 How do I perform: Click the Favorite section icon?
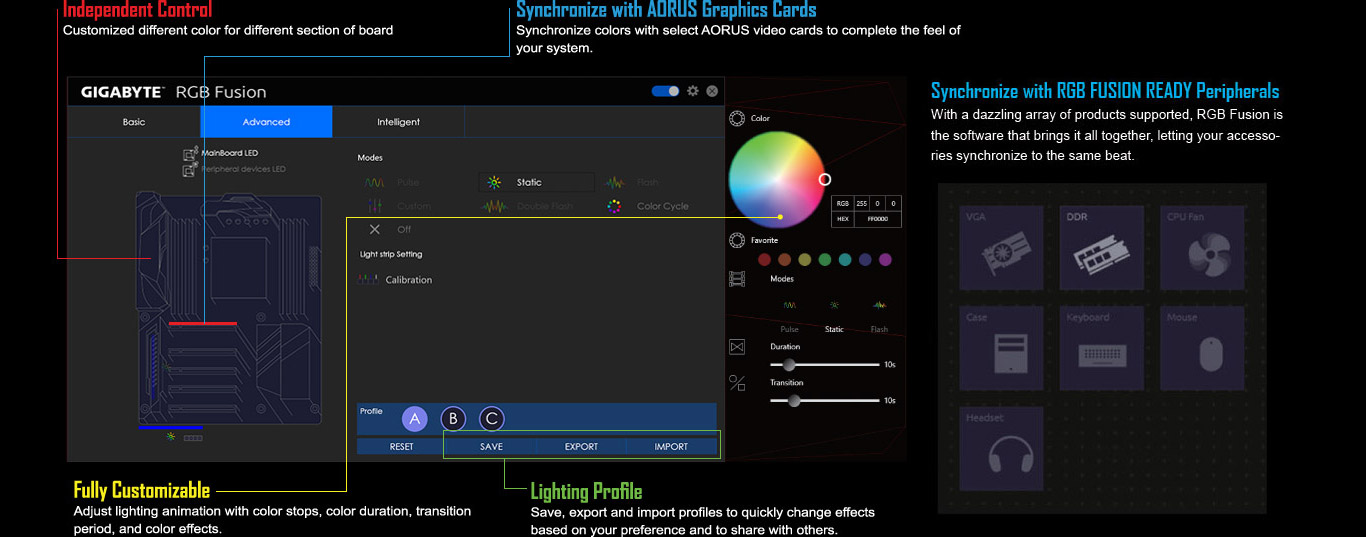(737, 240)
